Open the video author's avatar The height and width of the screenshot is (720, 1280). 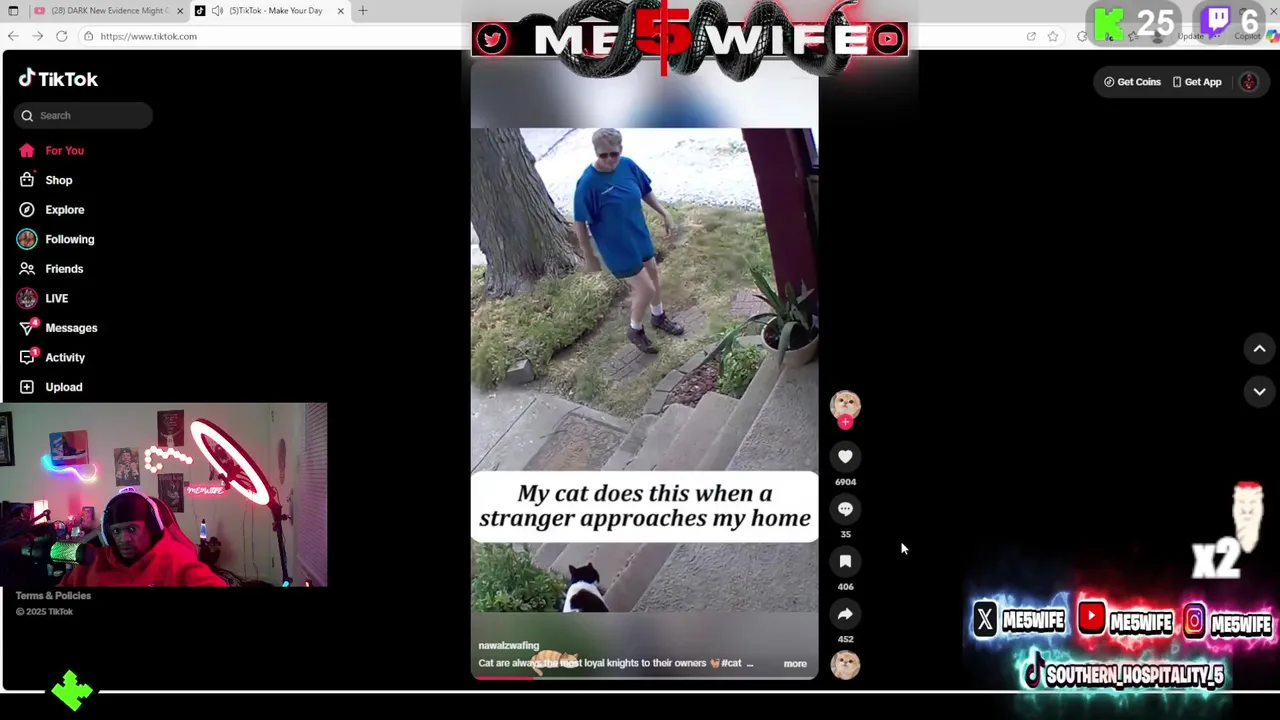click(845, 404)
